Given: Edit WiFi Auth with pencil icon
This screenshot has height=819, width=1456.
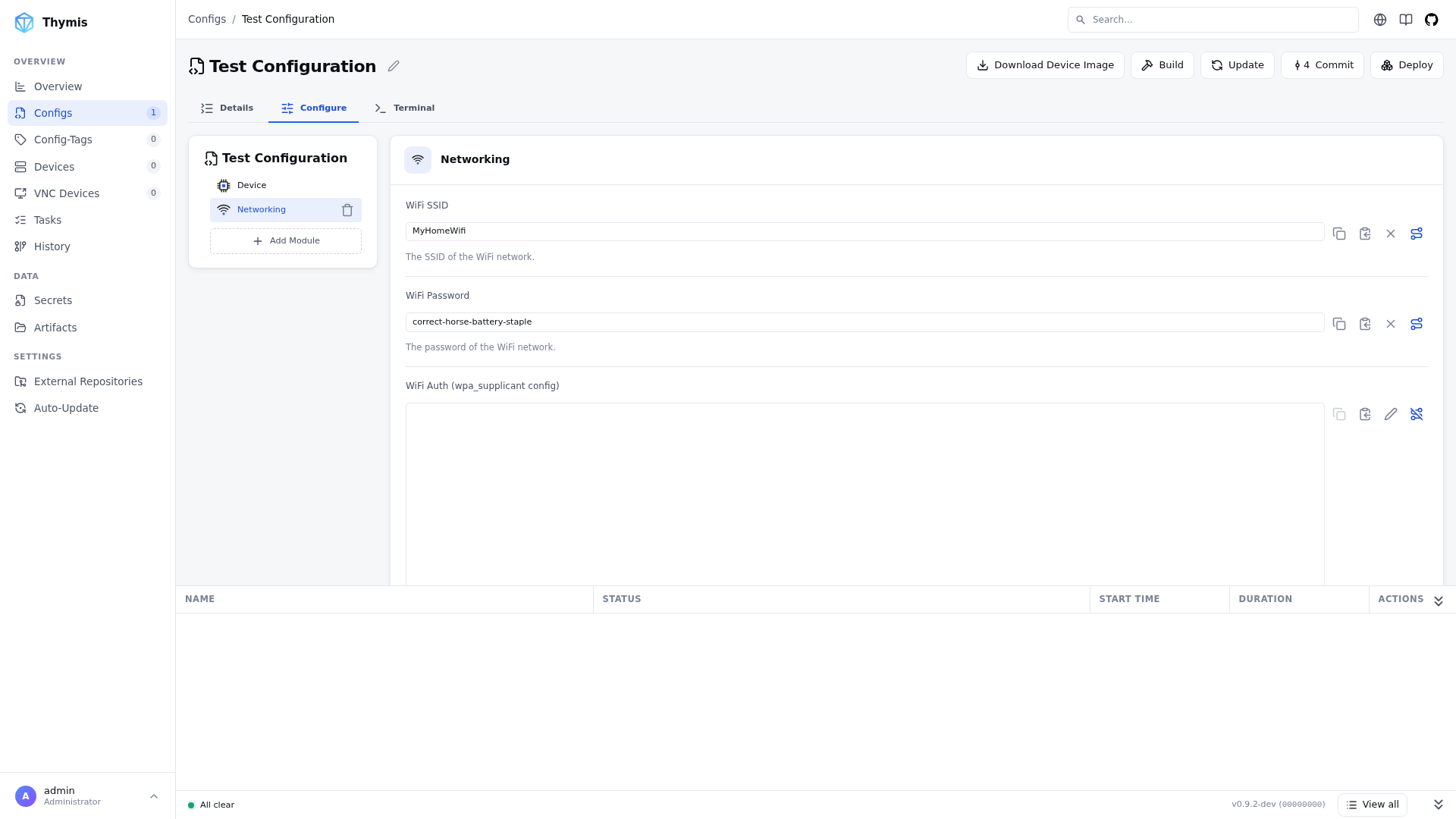Looking at the screenshot, I should click(x=1391, y=414).
